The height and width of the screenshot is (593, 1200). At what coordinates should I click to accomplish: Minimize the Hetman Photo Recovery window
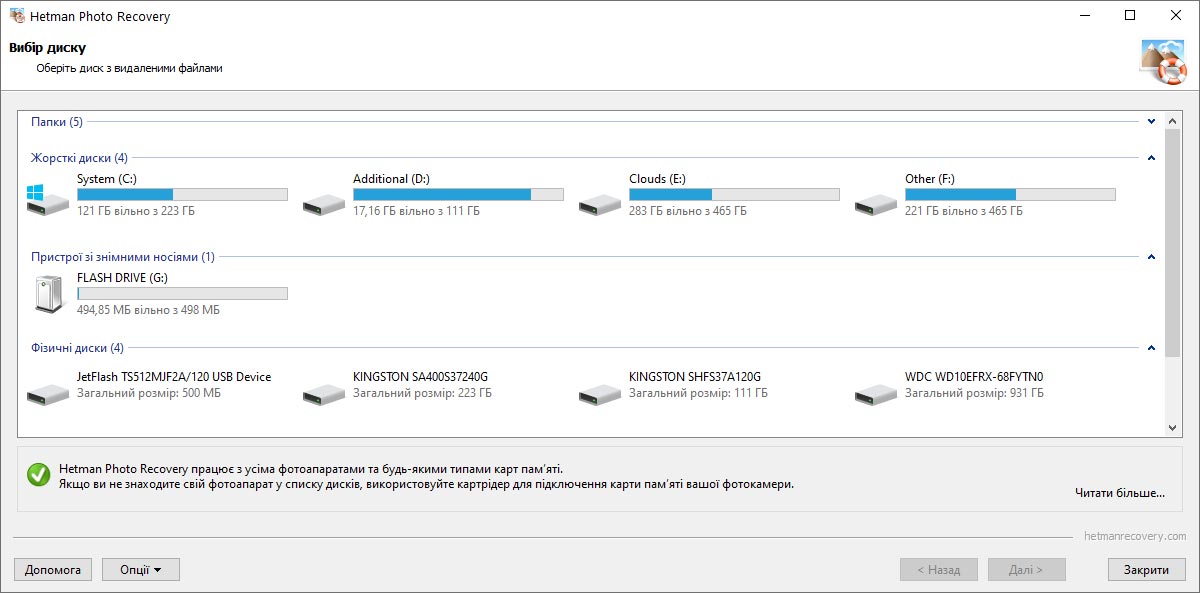pyautogui.click(x=1084, y=15)
